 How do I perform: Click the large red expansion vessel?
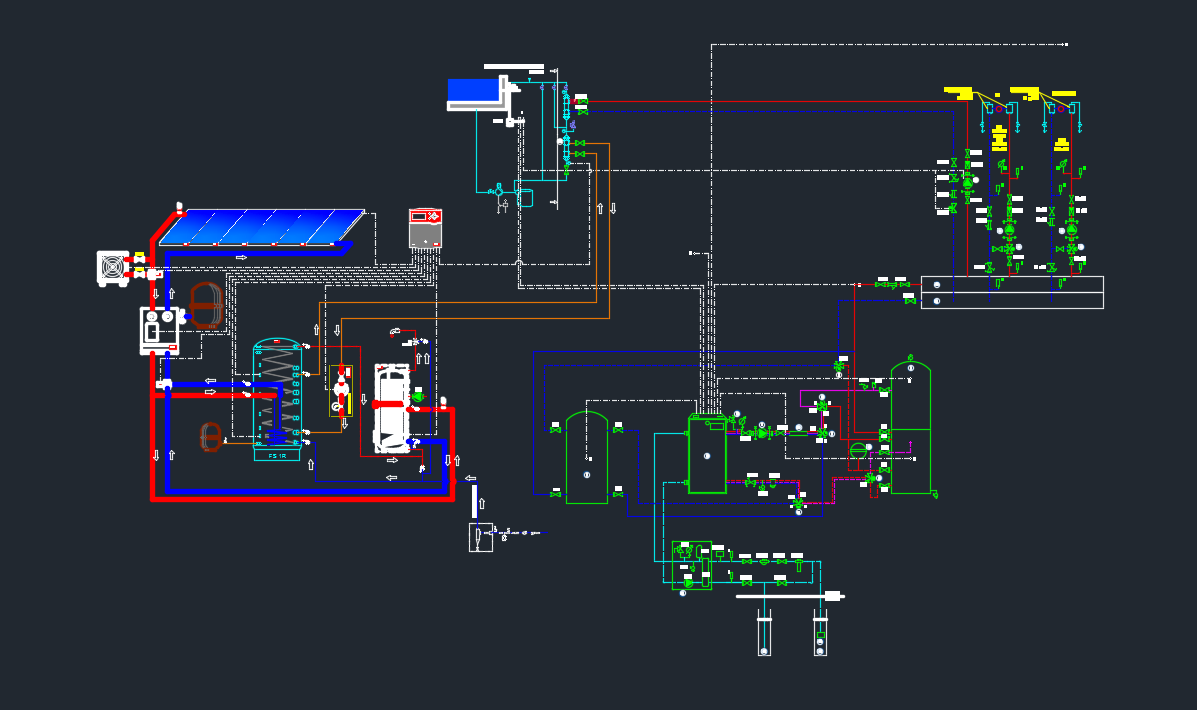pos(206,304)
